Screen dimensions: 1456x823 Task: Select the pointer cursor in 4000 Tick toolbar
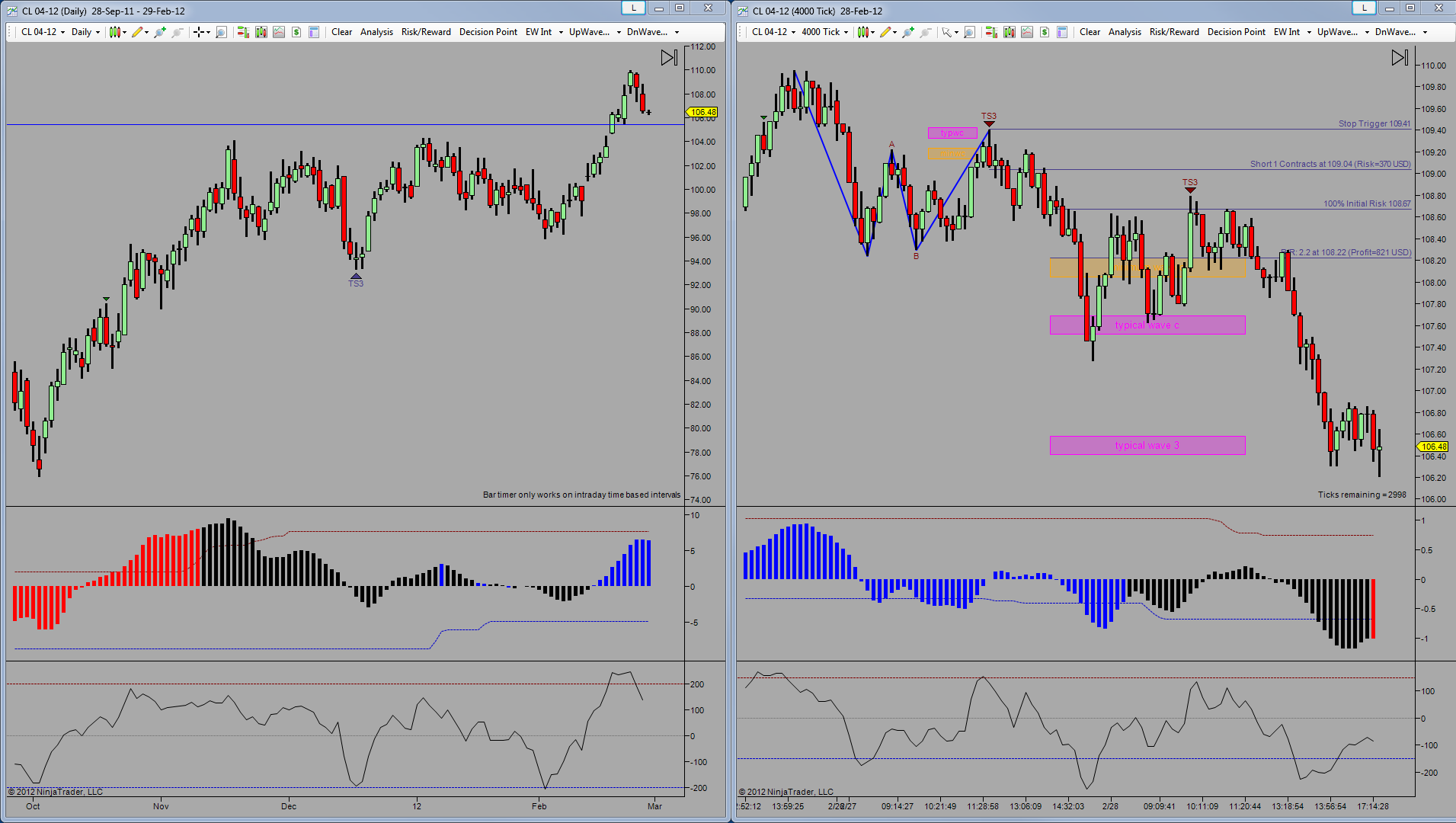(x=946, y=32)
